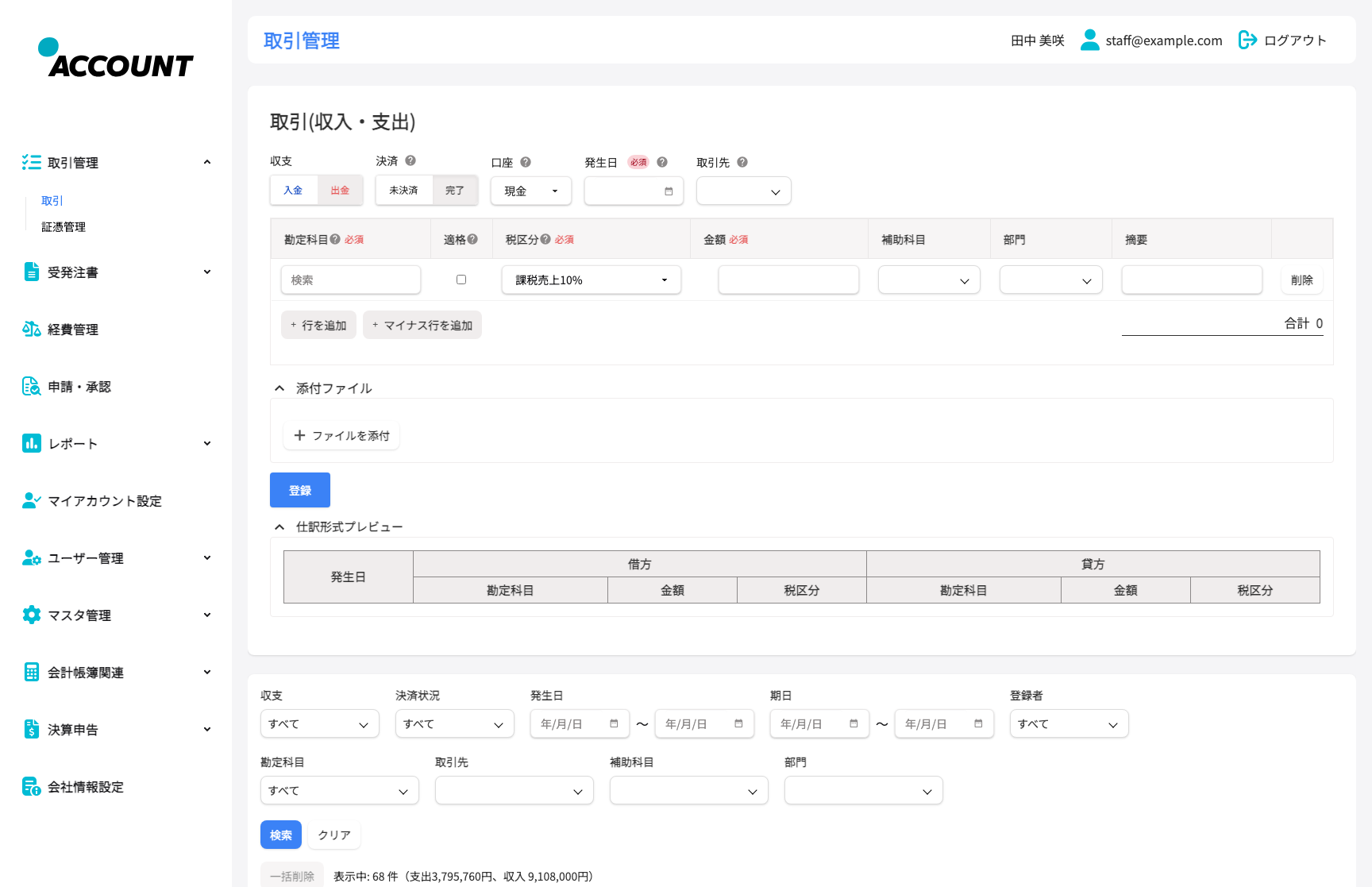Click the ユーザー管理 user-gear icon
The width and height of the screenshot is (1372, 887).
click(x=32, y=557)
